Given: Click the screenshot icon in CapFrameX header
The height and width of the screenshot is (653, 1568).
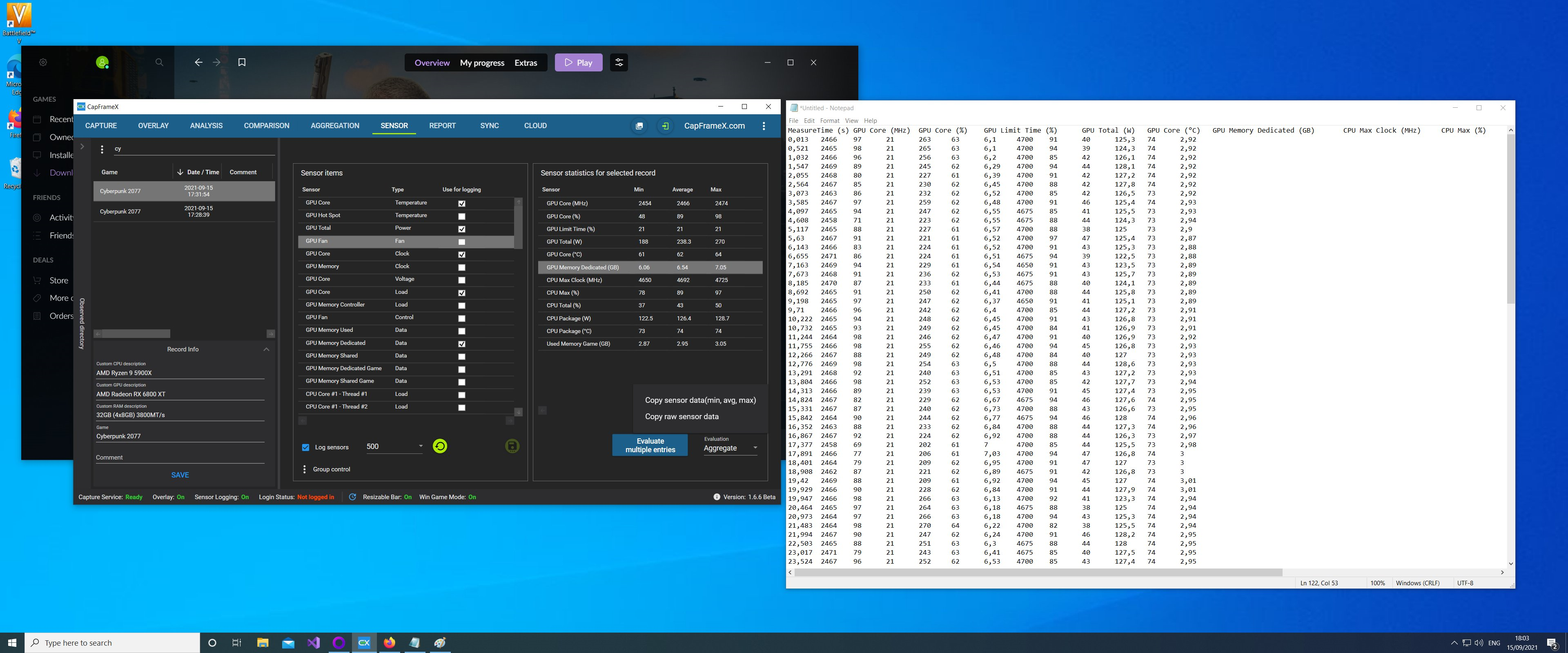Looking at the screenshot, I should point(639,126).
